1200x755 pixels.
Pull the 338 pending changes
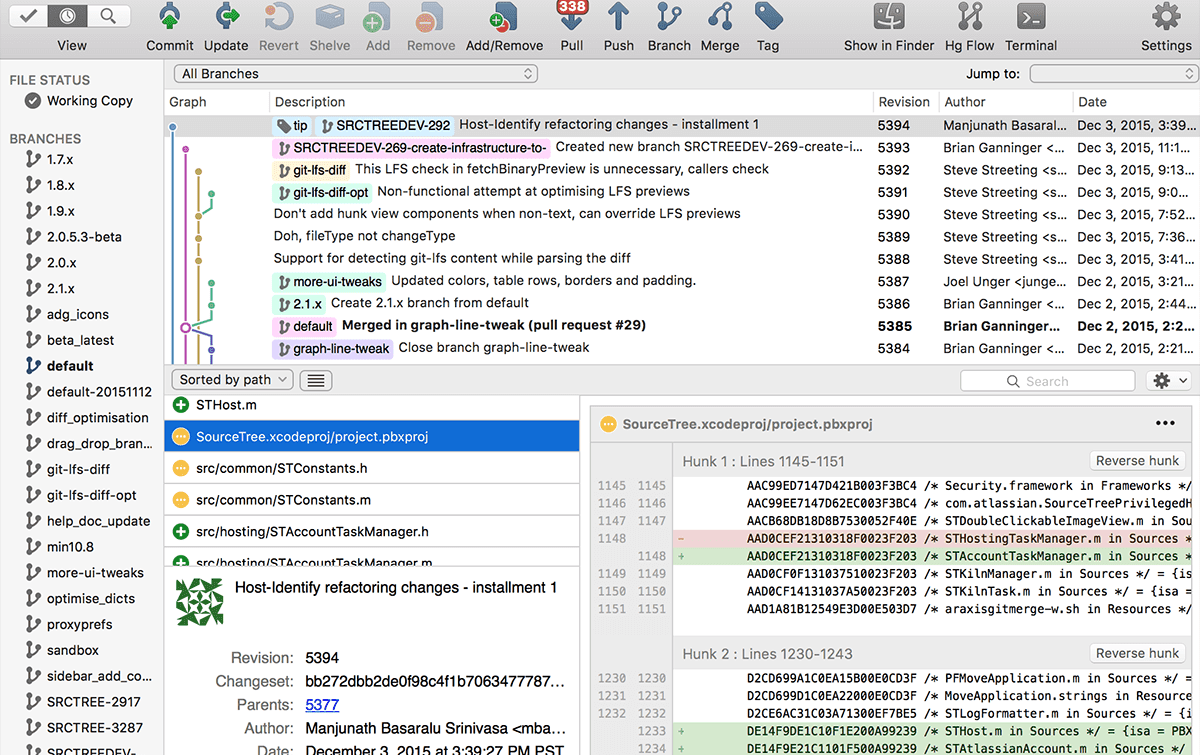point(572,17)
